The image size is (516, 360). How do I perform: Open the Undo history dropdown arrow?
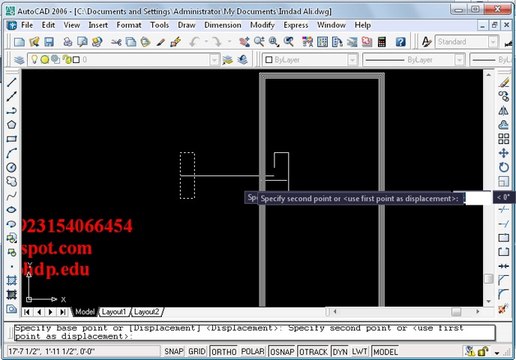pos(206,42)
